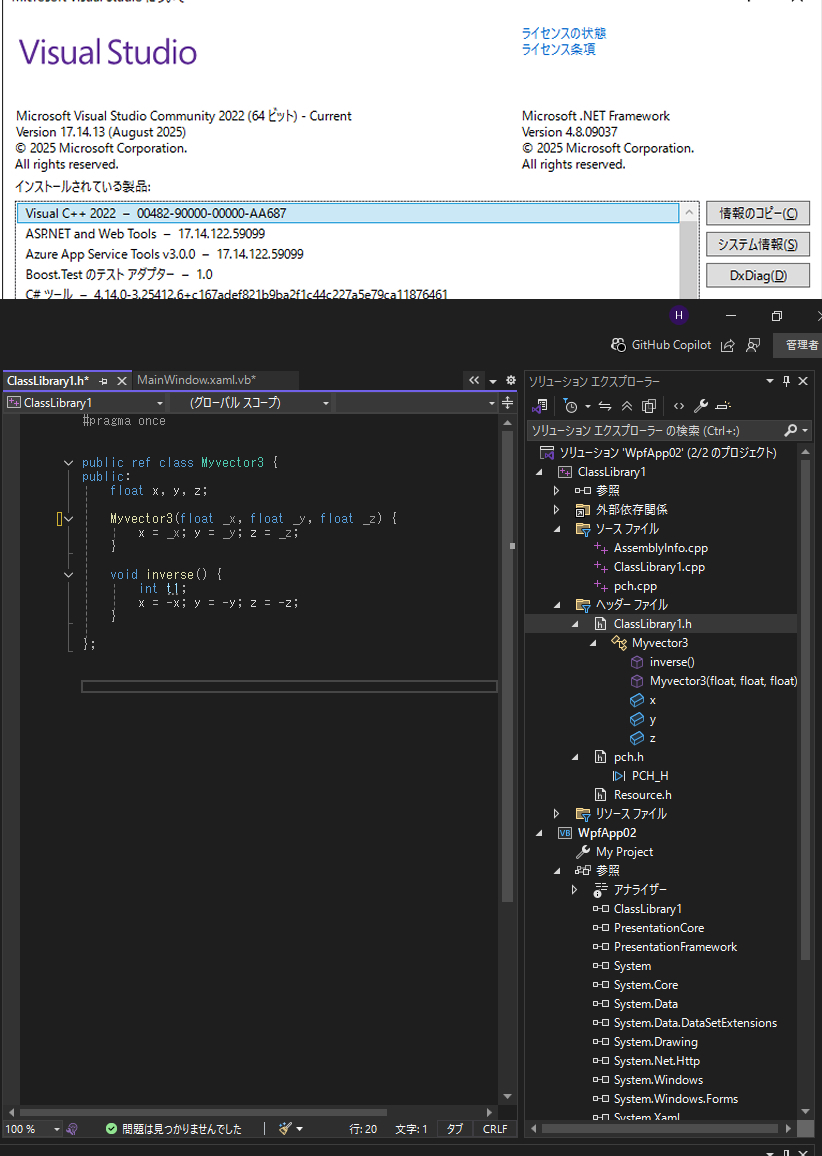Click the システム情報 button
The height and width of the screenshot is (1156, 822).
tap(758, 243)
